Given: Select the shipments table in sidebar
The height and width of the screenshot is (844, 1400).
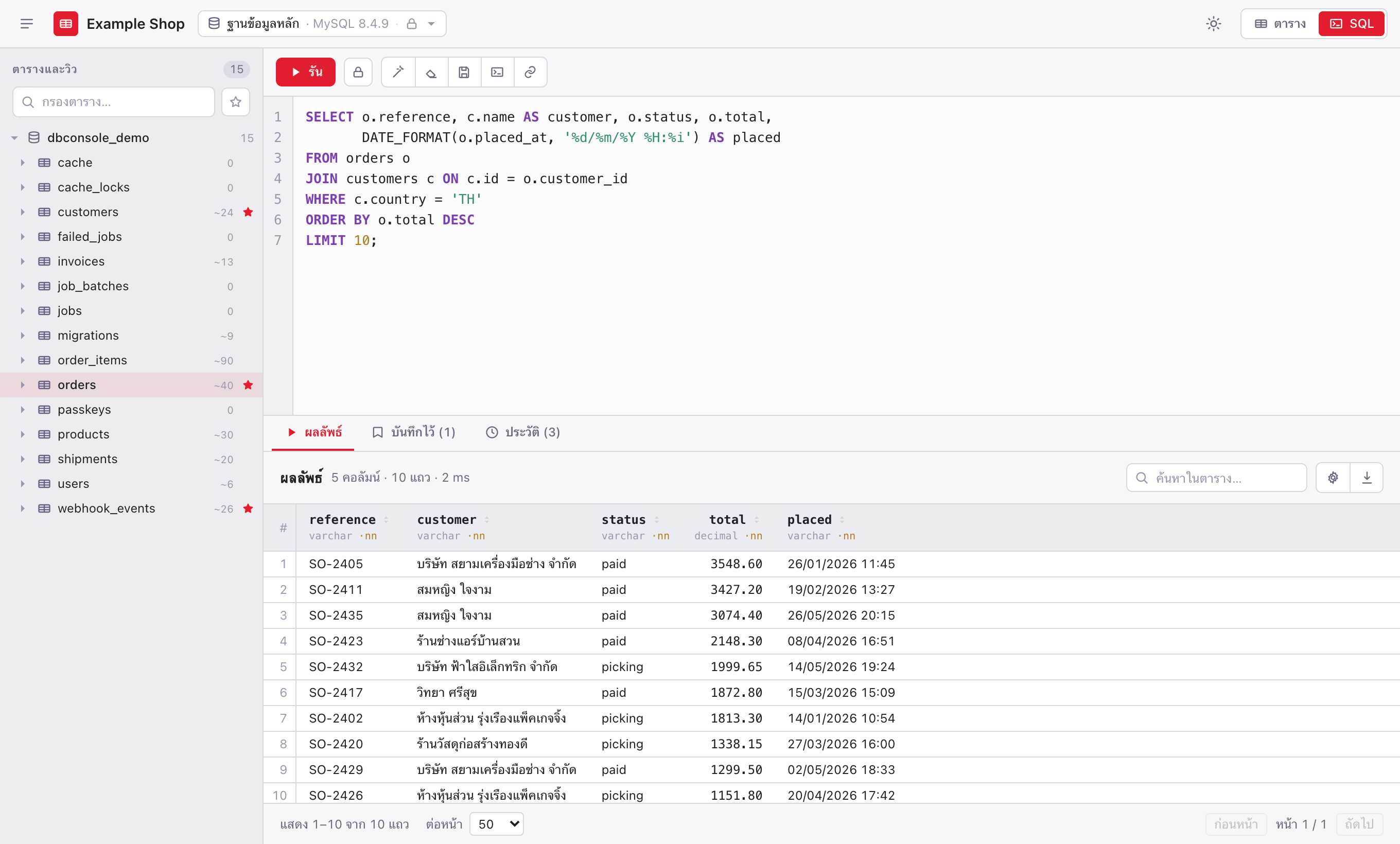Looking at the screenshot, I should 131,459.
